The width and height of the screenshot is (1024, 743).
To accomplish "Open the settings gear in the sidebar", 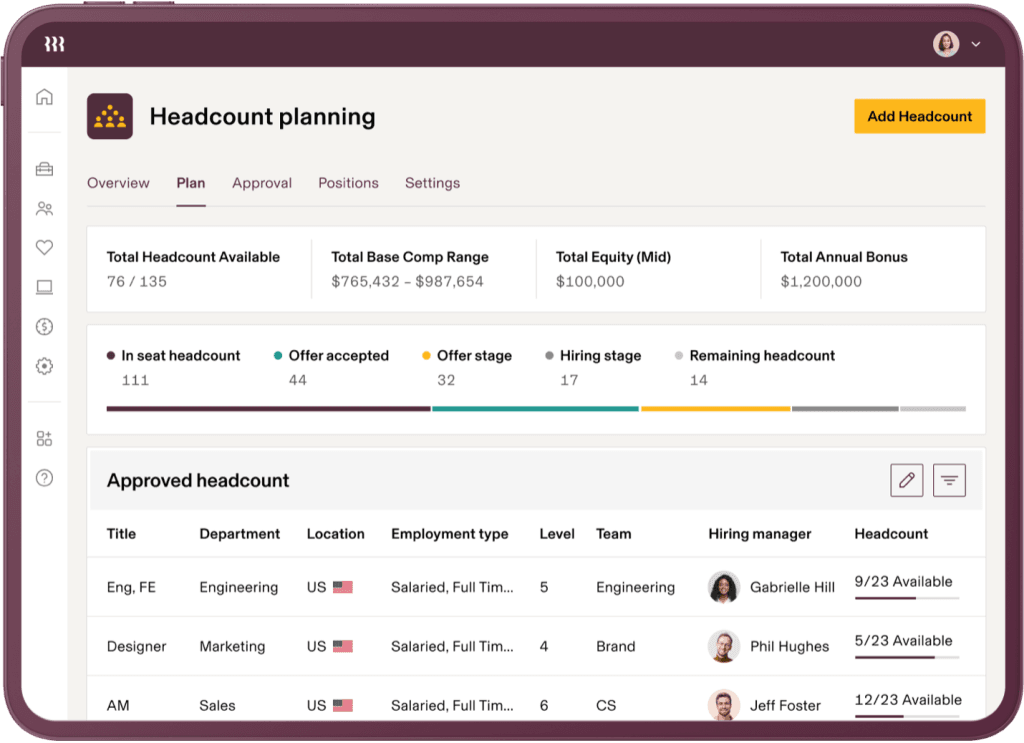I will coord(44,366).
